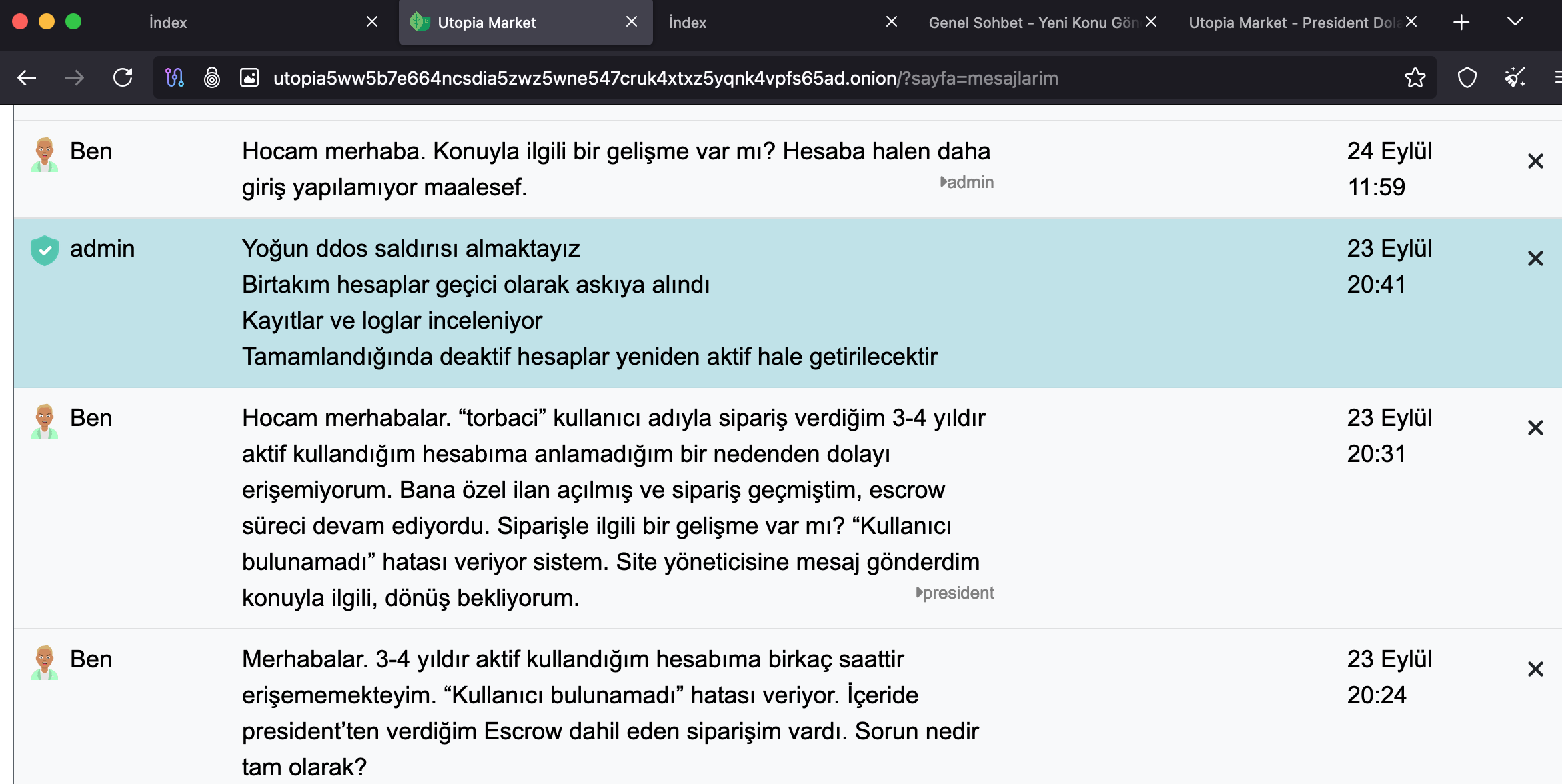Remove the 23 Eylül 20:24 message
Image resolution: width=1562 pixels, height=784 pixels.
[x=1535, y=669]
